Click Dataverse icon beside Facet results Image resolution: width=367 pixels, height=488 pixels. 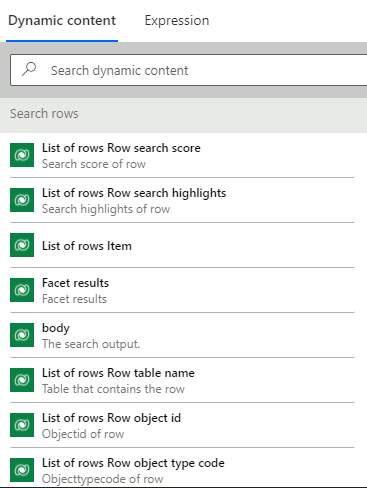coord(22,290)
